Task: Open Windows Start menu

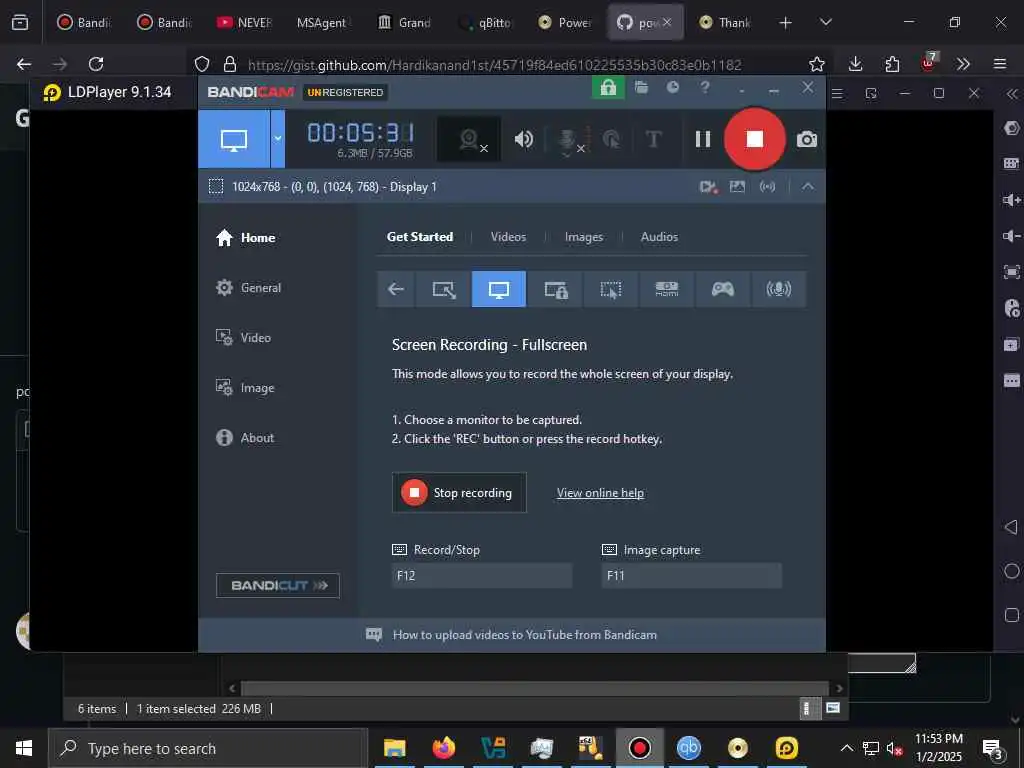Action: click(24, 748)
